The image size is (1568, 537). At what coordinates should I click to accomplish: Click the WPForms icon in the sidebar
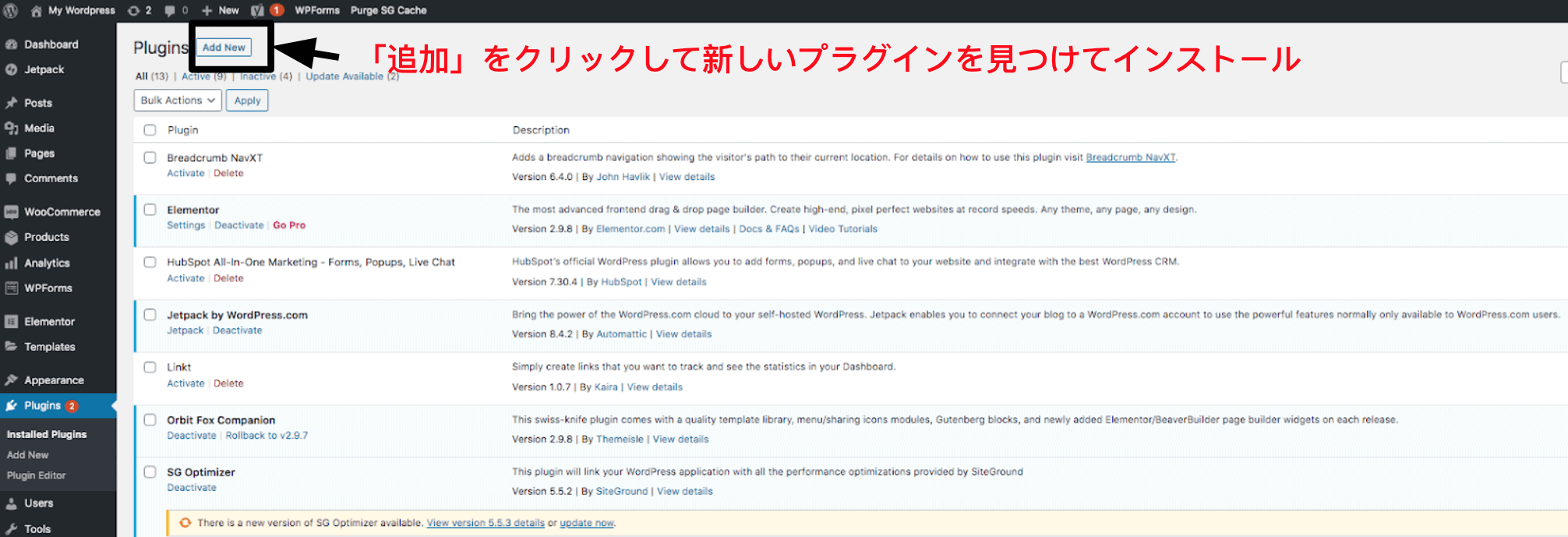tap(11, 288)
